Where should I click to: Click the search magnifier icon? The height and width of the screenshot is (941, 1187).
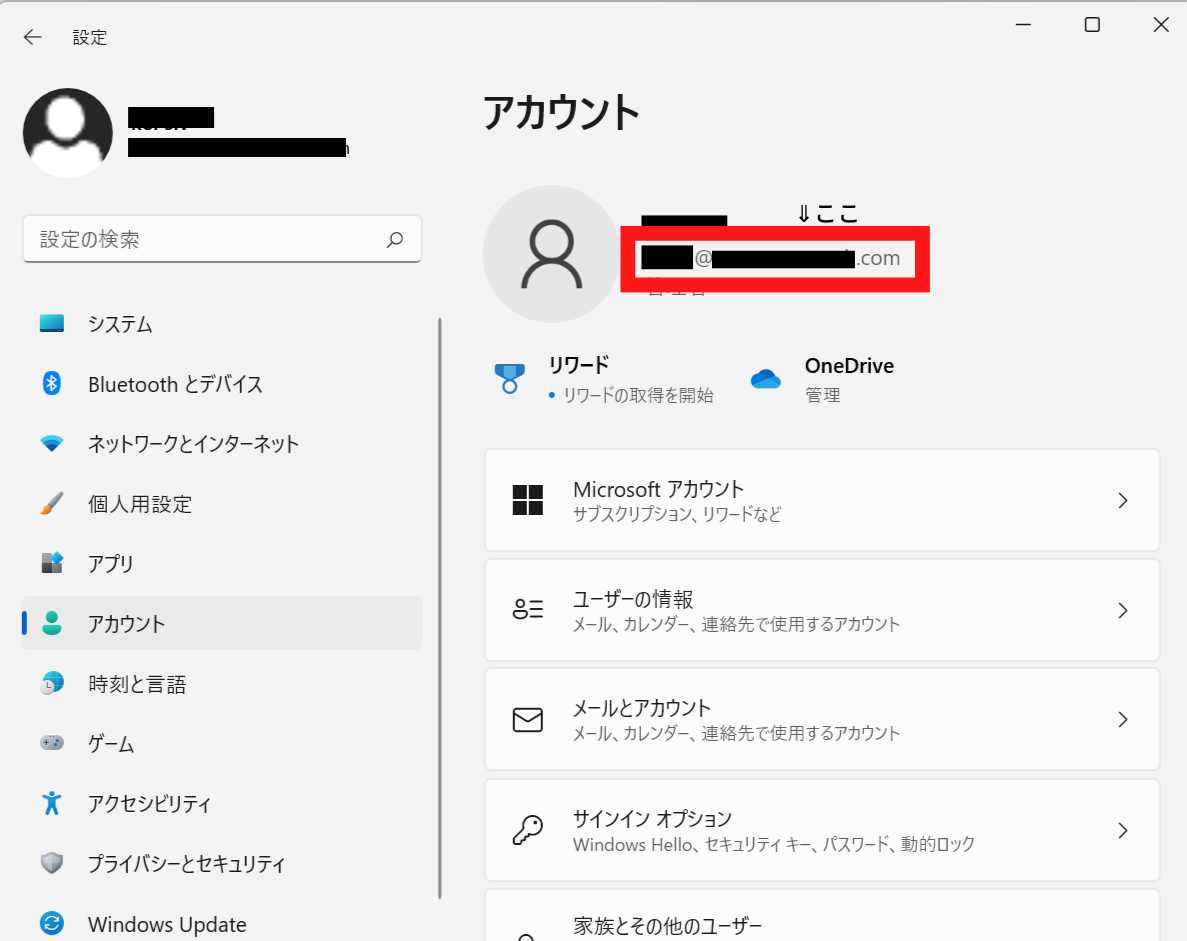pyautogui.click(x=395, y=240)
